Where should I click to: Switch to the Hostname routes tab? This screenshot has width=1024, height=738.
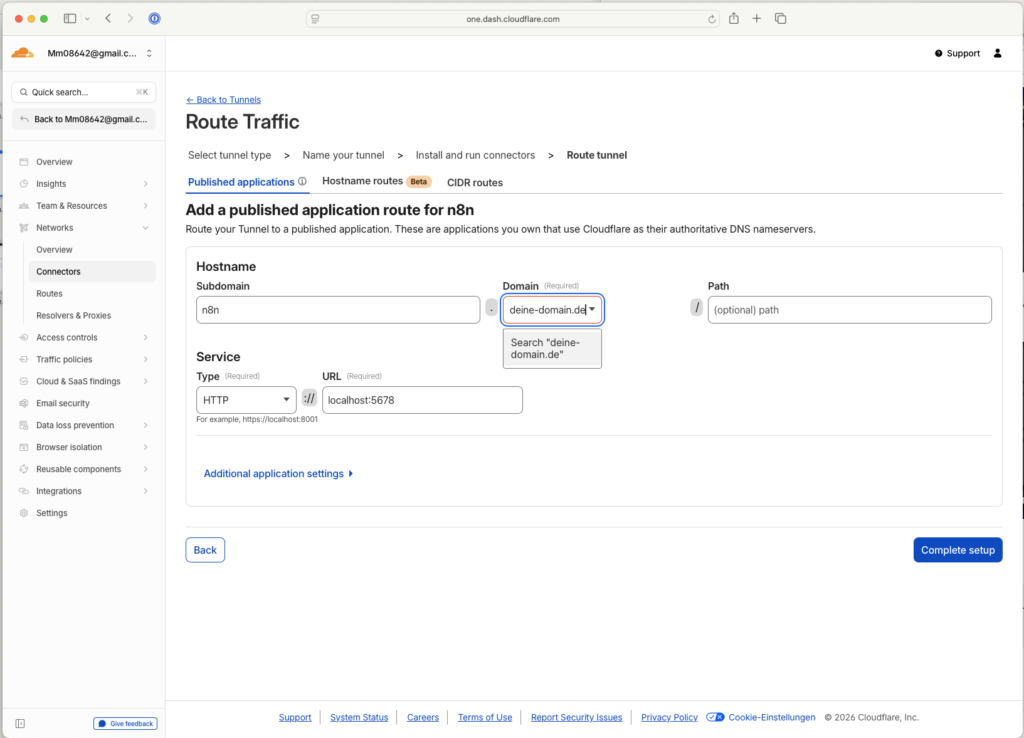[x=362, y=182]
